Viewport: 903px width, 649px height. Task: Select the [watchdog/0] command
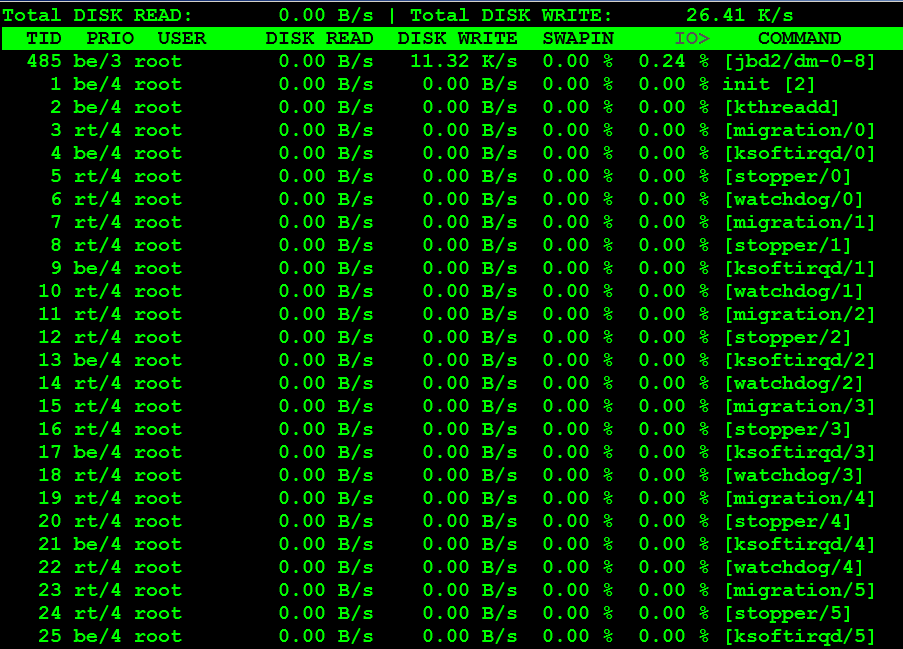pyautogui.click(x=794, y=199)
